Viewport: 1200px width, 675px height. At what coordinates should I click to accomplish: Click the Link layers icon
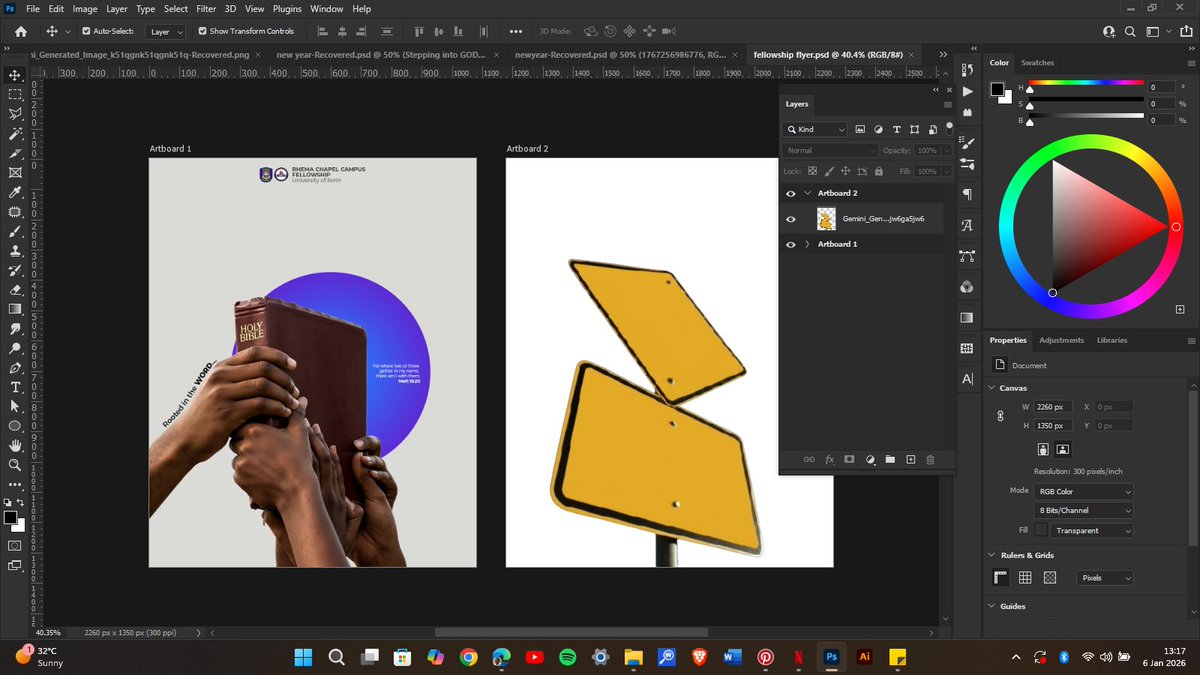click(808, 459)
